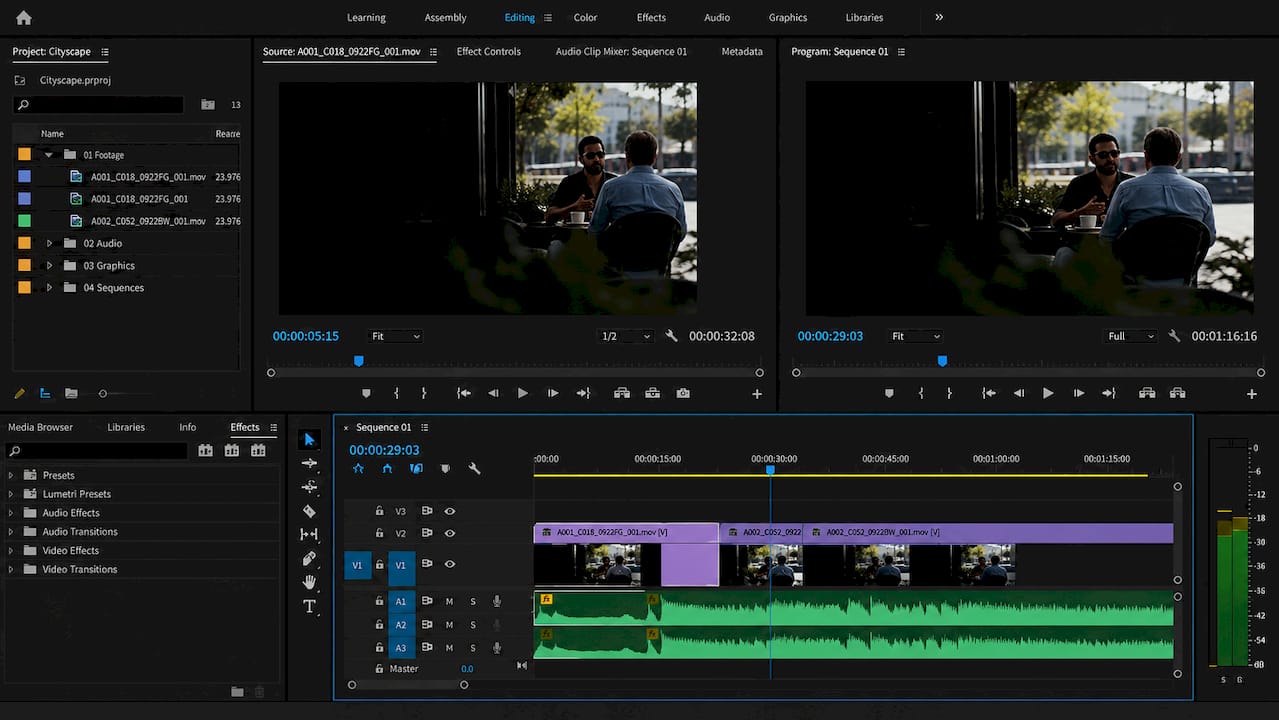Image resolution: width=1279 pixels, height=720 pixels.
Task: Toggle V3 track output eye
Action: coord(450,511)
